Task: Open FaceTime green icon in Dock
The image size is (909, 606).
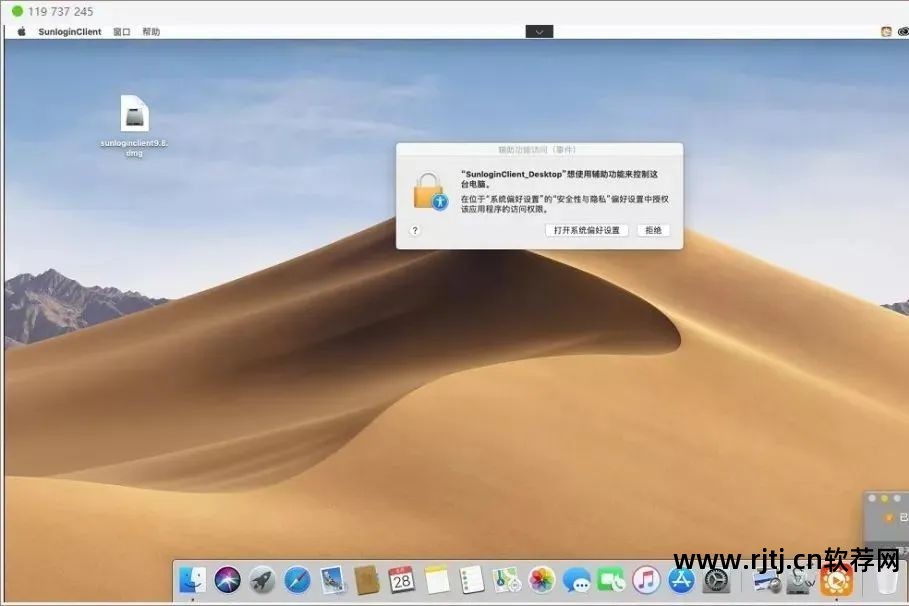Action: (612, 579)
